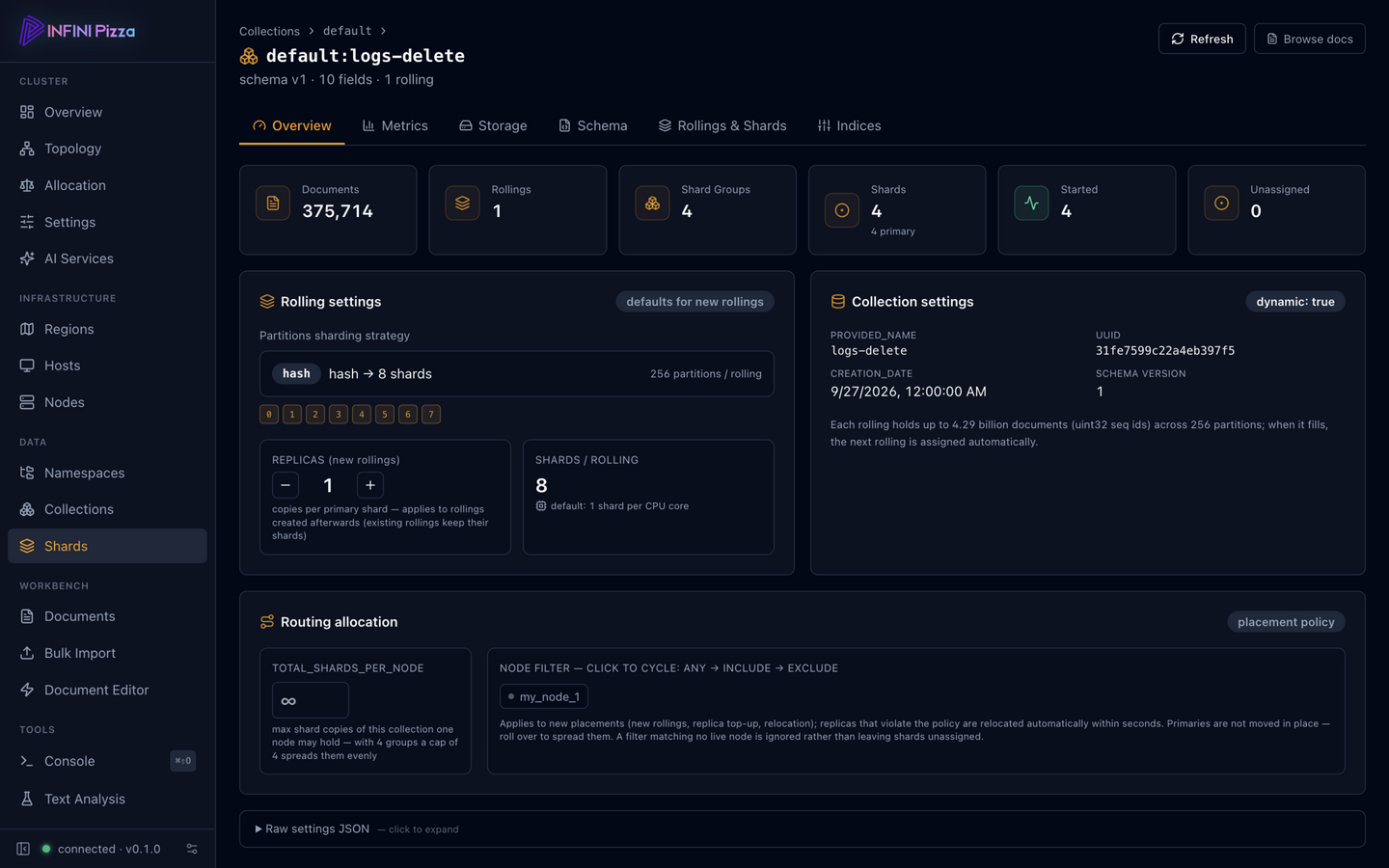This screenshot has height=868, width=1389.
Task: Click the UUID value 31fe7599c22a4eb397f5
Action: (1165, 351)
